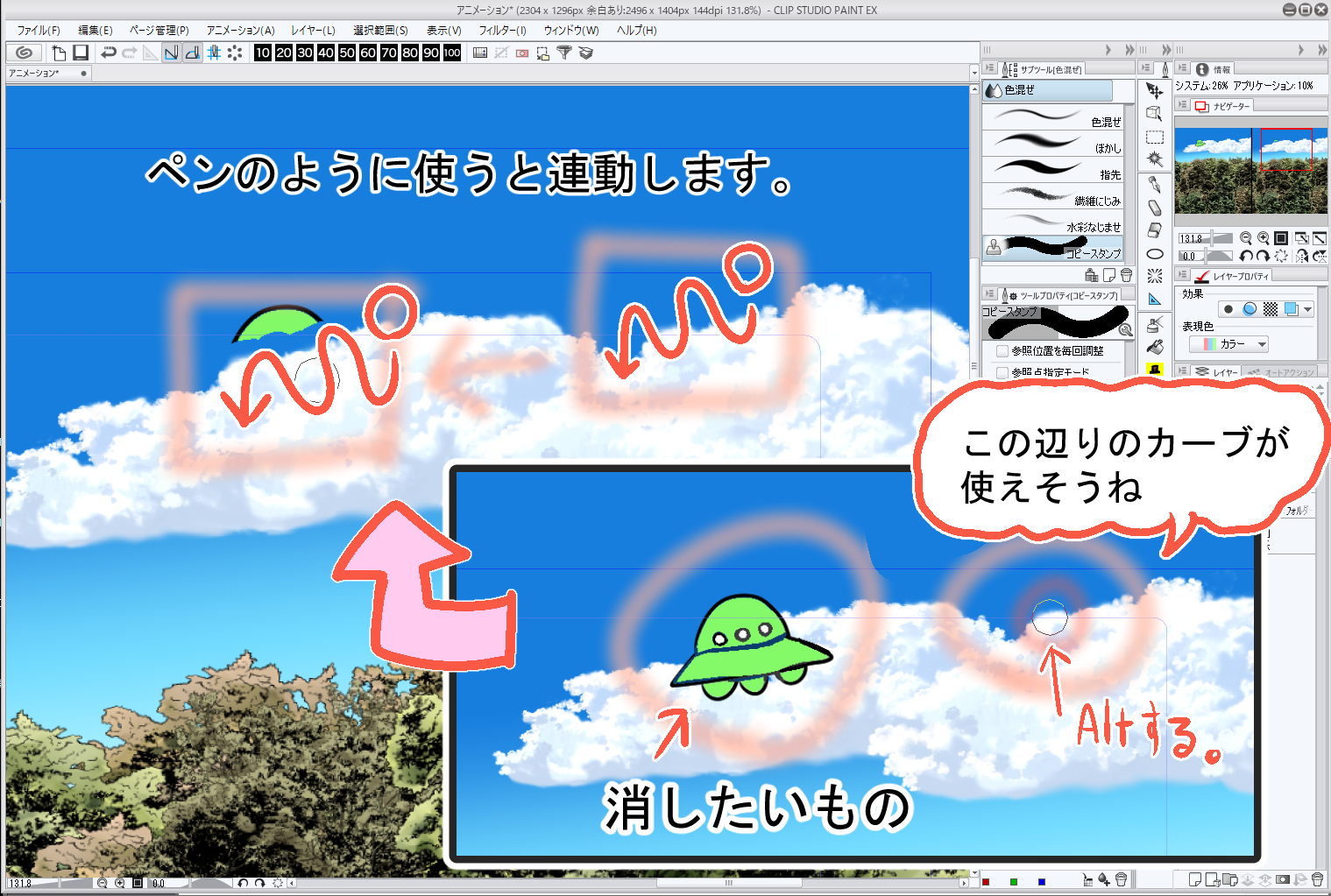Select the Eraser tool in tool palette
The width and height of the screenshot is (1331, 896).
(1155, 230)
